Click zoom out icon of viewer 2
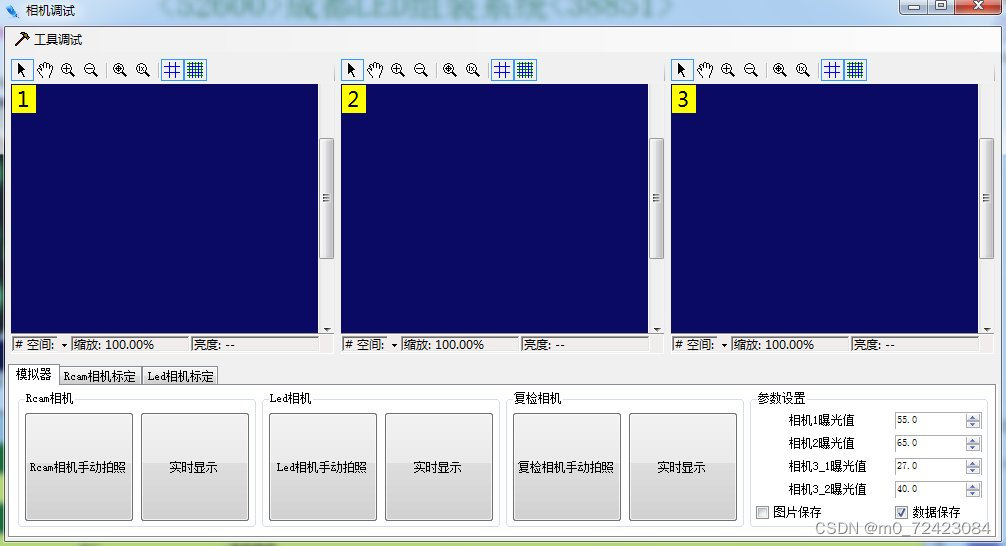 pyautogui.click(x=421, y=70)
